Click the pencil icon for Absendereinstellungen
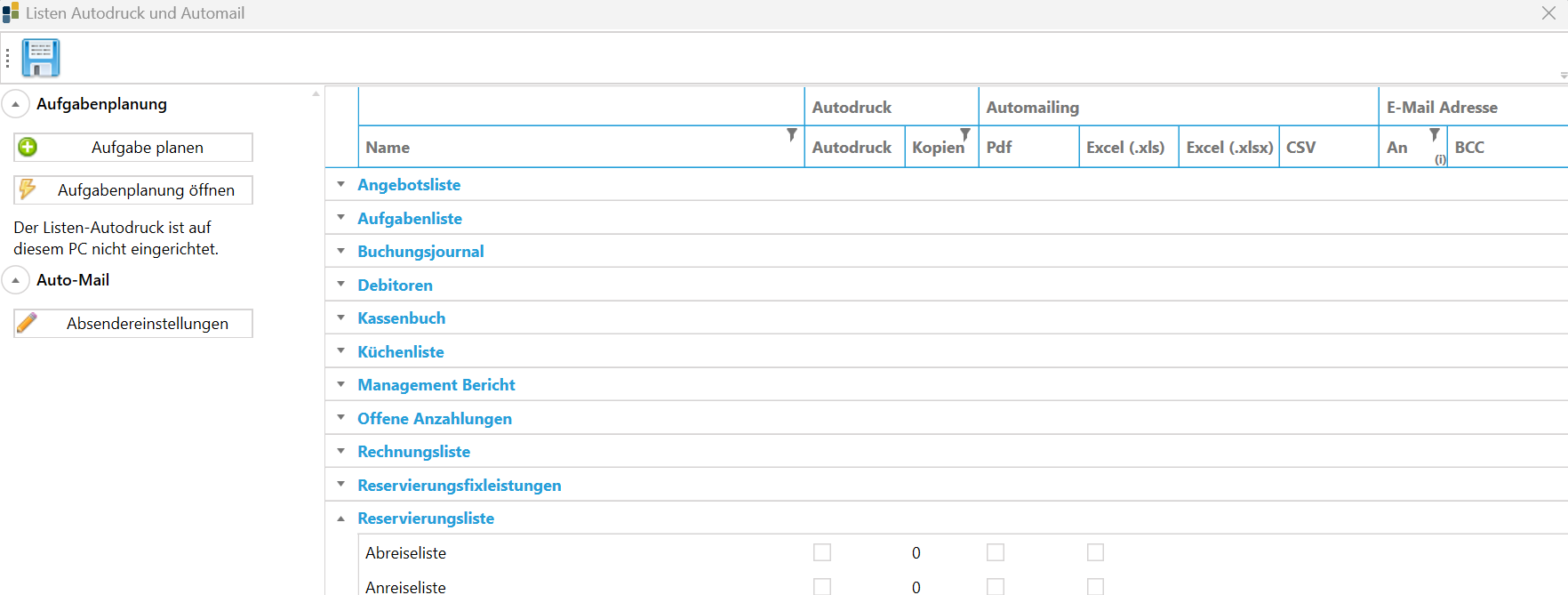This screenshot has height=595, width=1568. pyautogui.click(x=28, y=323)
